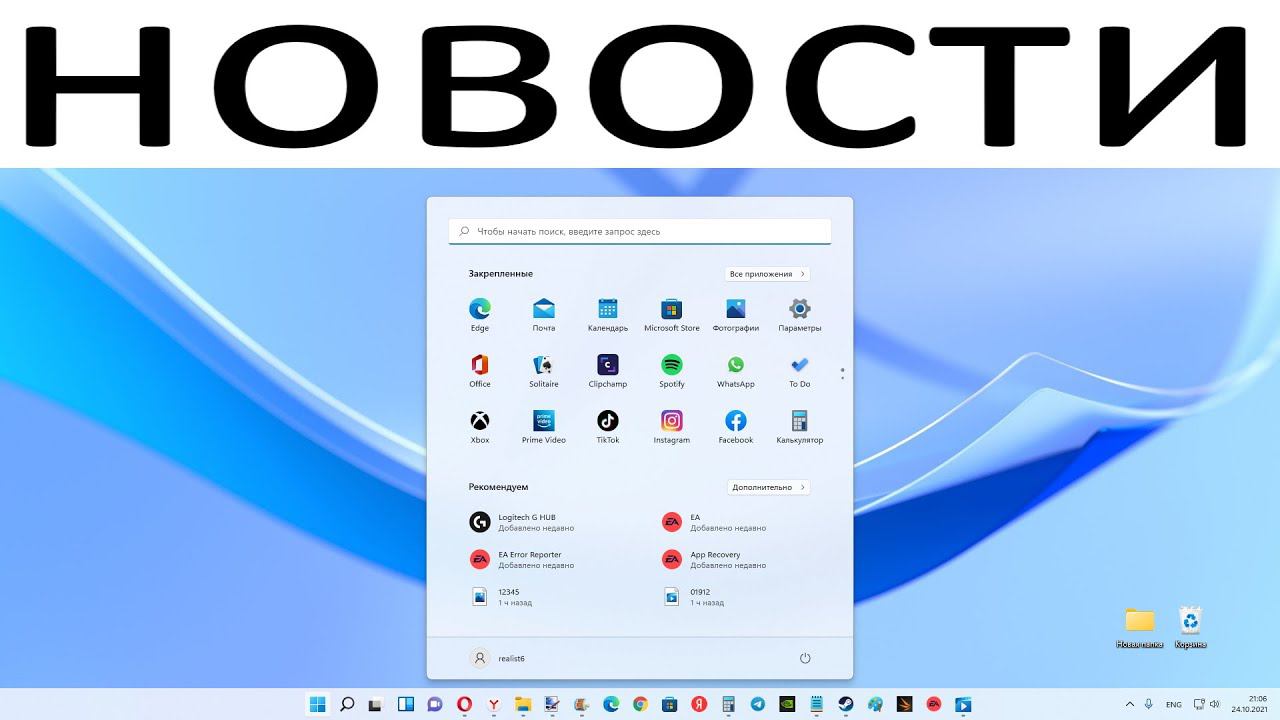This screenshot has height=720, width=1280.
Task: Open File Explorer on the taskbar
Action: (523, 704)
